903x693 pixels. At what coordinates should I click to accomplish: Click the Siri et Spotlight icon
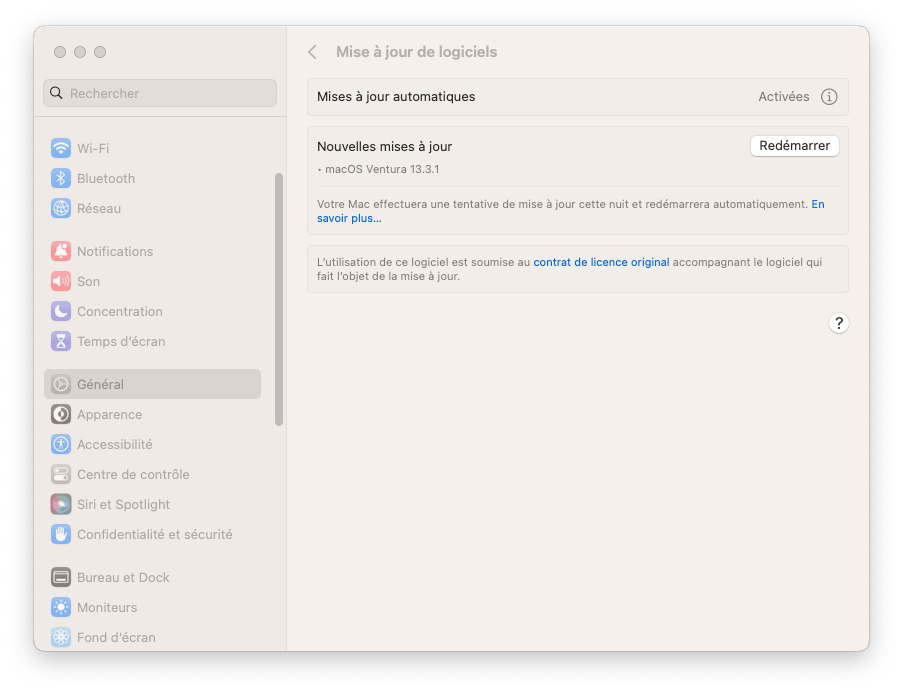click(x=61, y=504)
